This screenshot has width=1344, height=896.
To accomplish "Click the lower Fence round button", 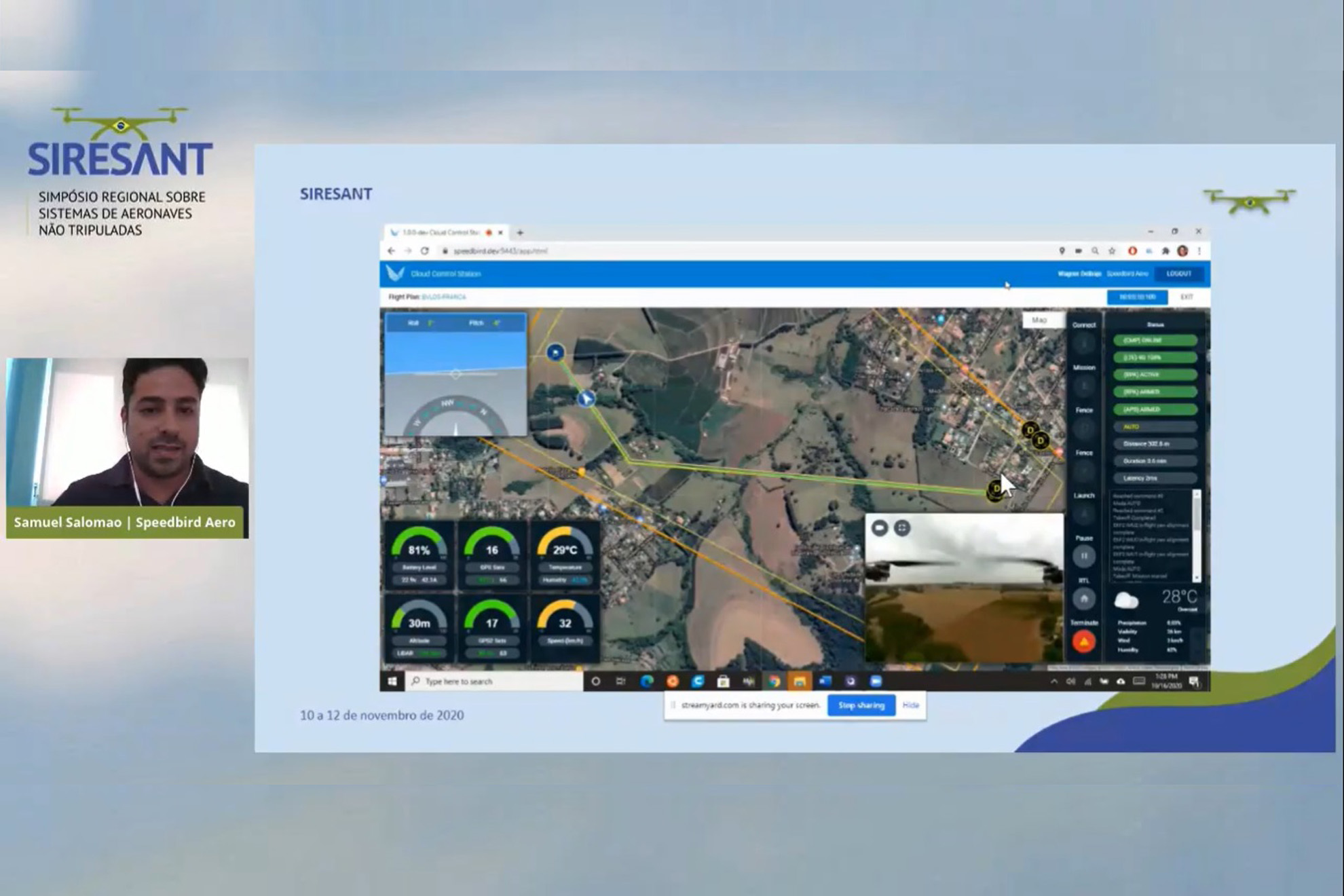I will click(x=1084, y=471).
